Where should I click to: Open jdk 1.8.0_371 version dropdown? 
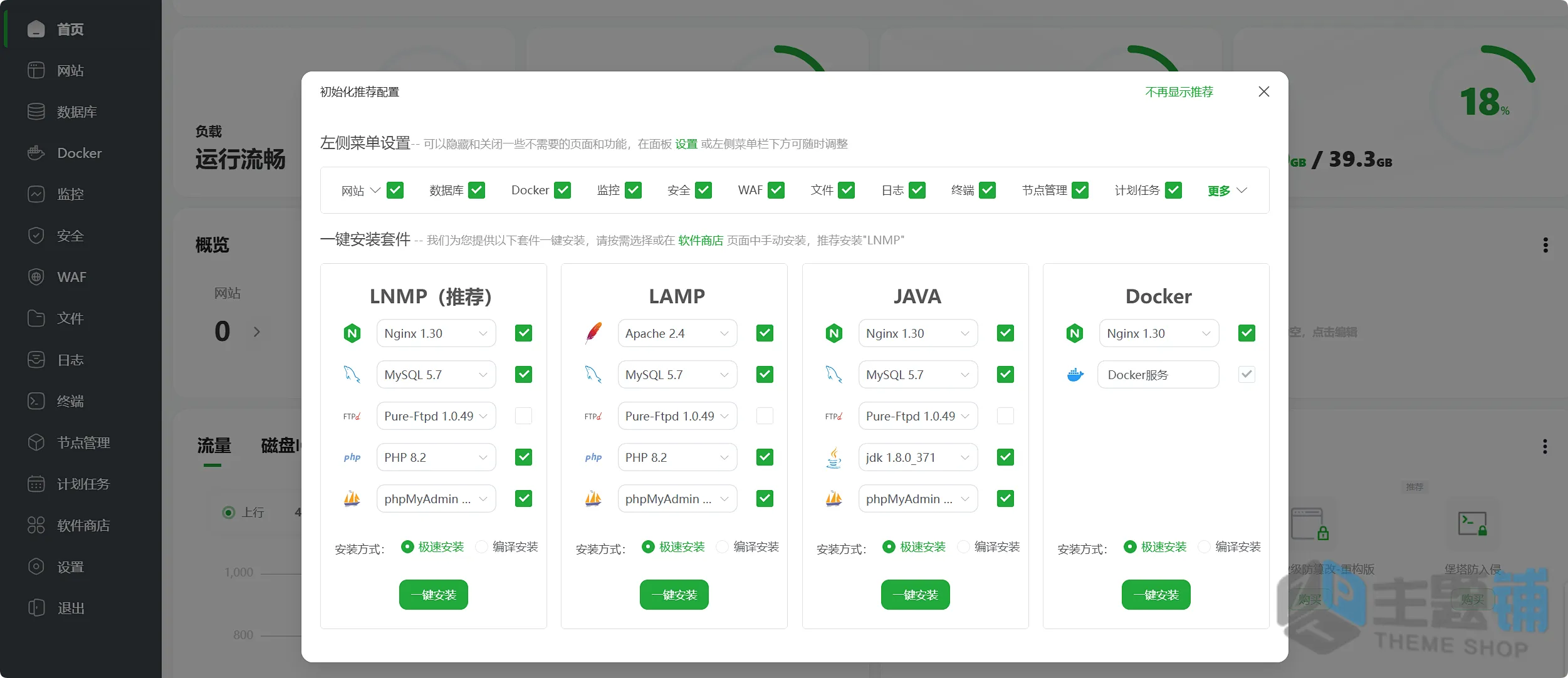(x=918, y=457)
